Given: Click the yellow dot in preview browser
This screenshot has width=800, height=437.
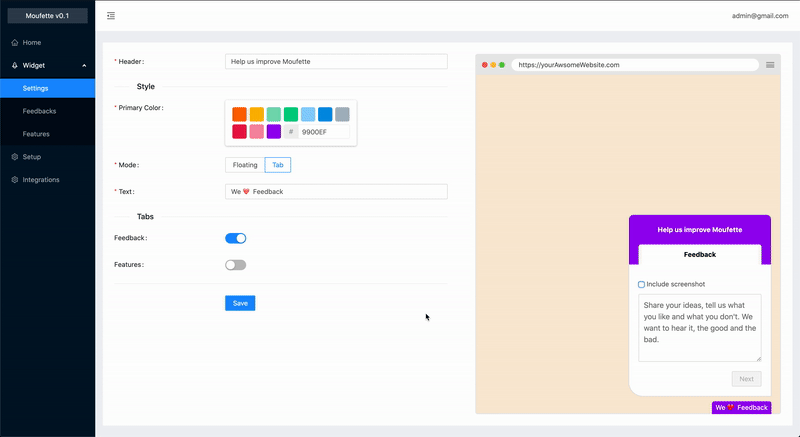Looking at the screenshot, I should point(493,65).
